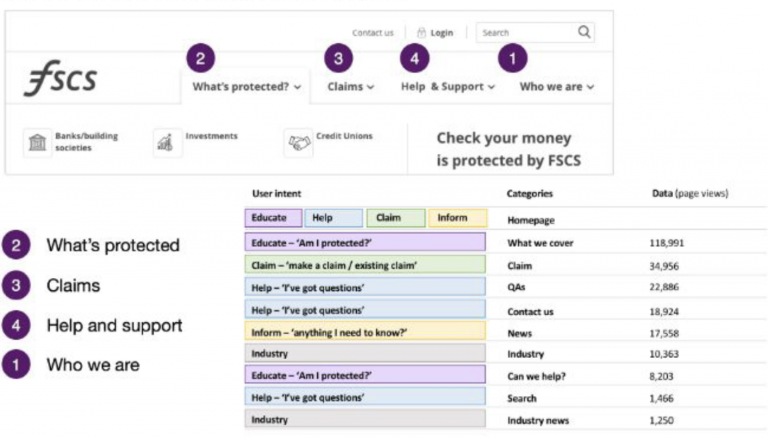Expand the What's protected? chevron
Image resolution: width=768 pixels, height=439 pixels.
point(297,87)
